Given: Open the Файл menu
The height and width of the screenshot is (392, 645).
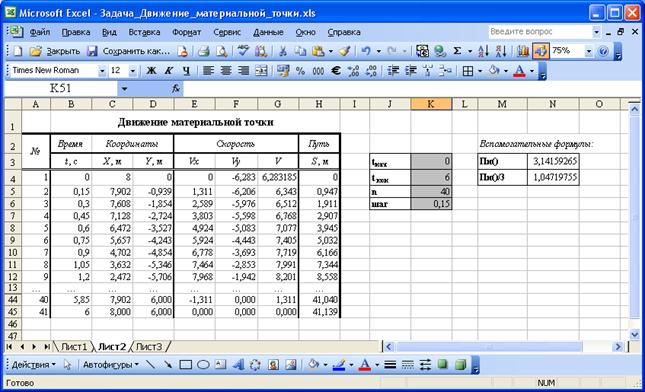Looking at the screenshot, I should pyautogui.click(x=40, y=32).
